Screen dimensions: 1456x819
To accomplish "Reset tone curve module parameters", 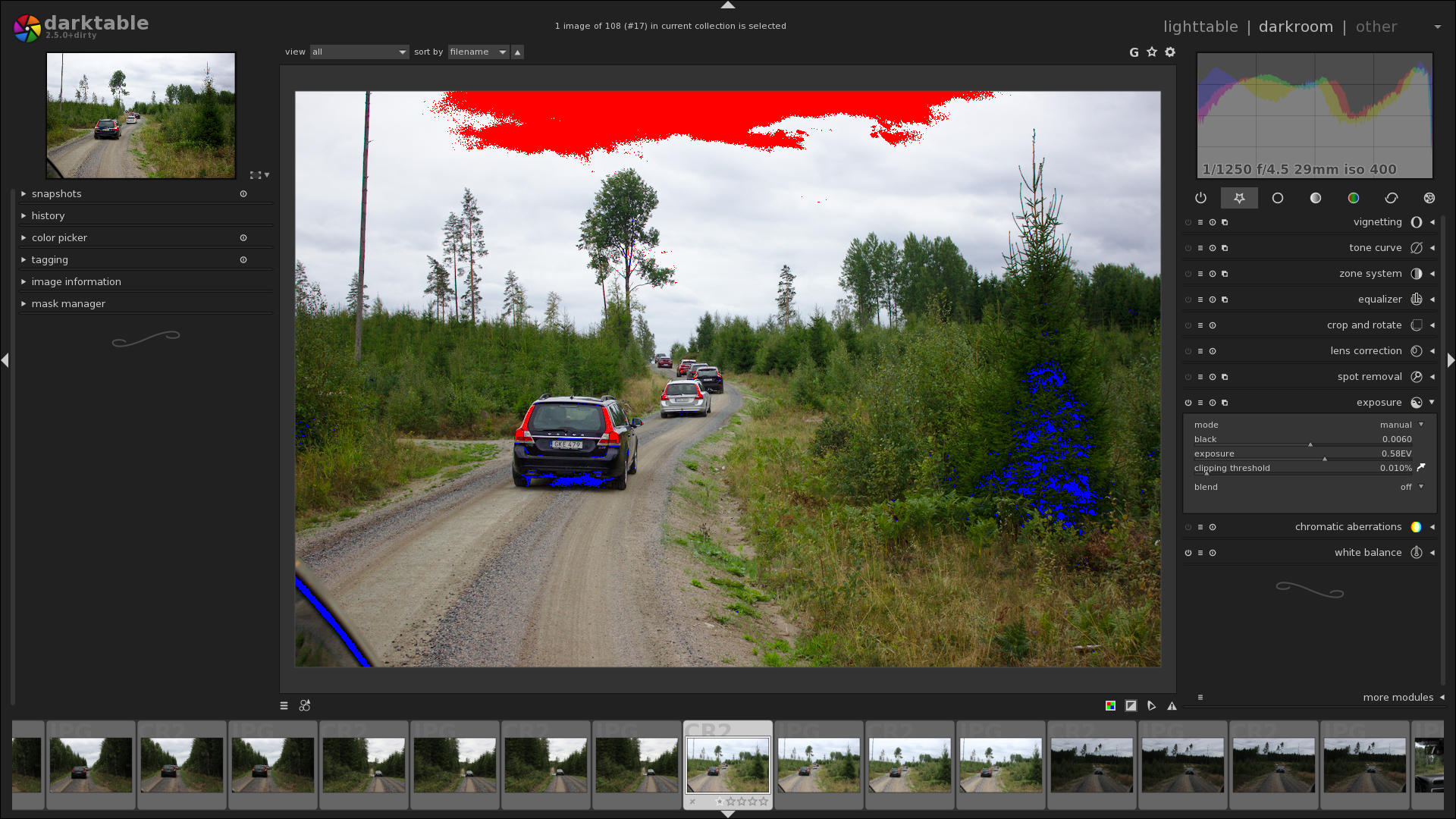I will click(x=1213, y=248).
